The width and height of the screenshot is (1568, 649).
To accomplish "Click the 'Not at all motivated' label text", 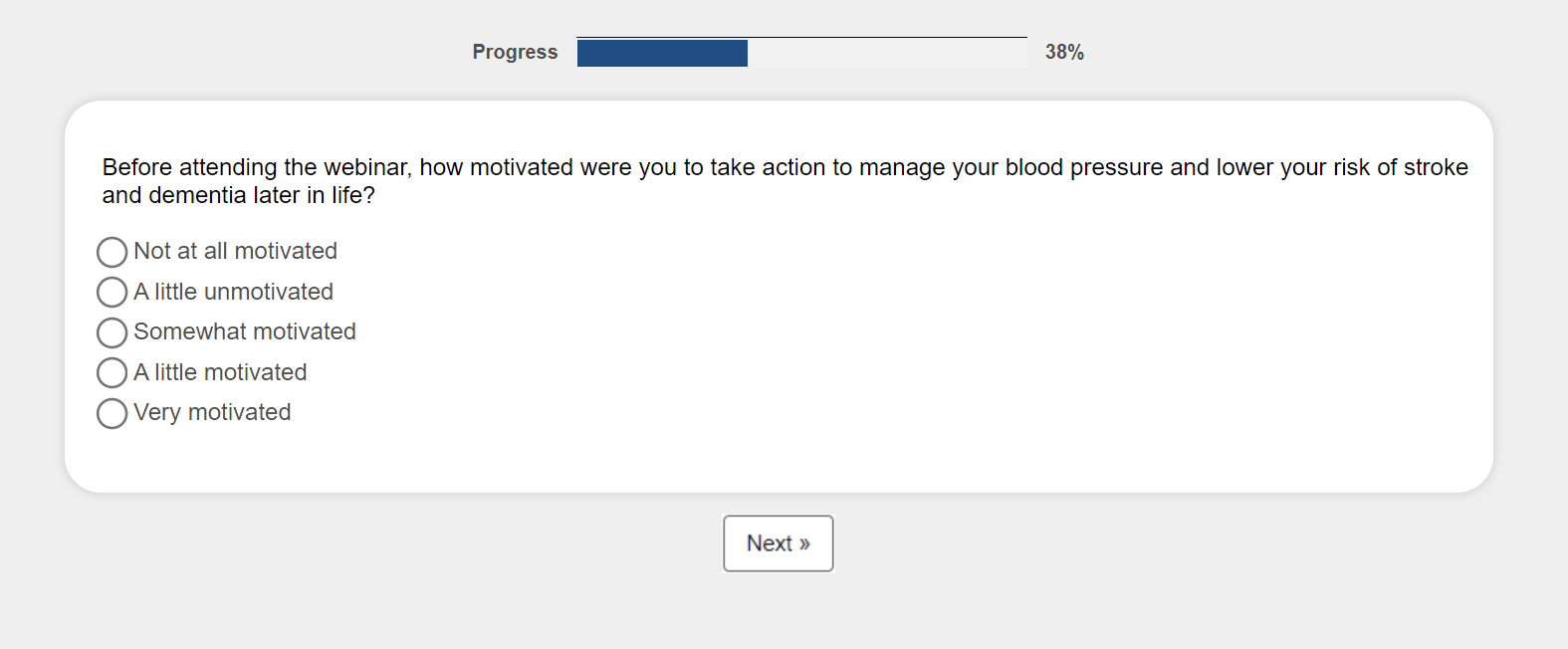I will pos(235,251).
